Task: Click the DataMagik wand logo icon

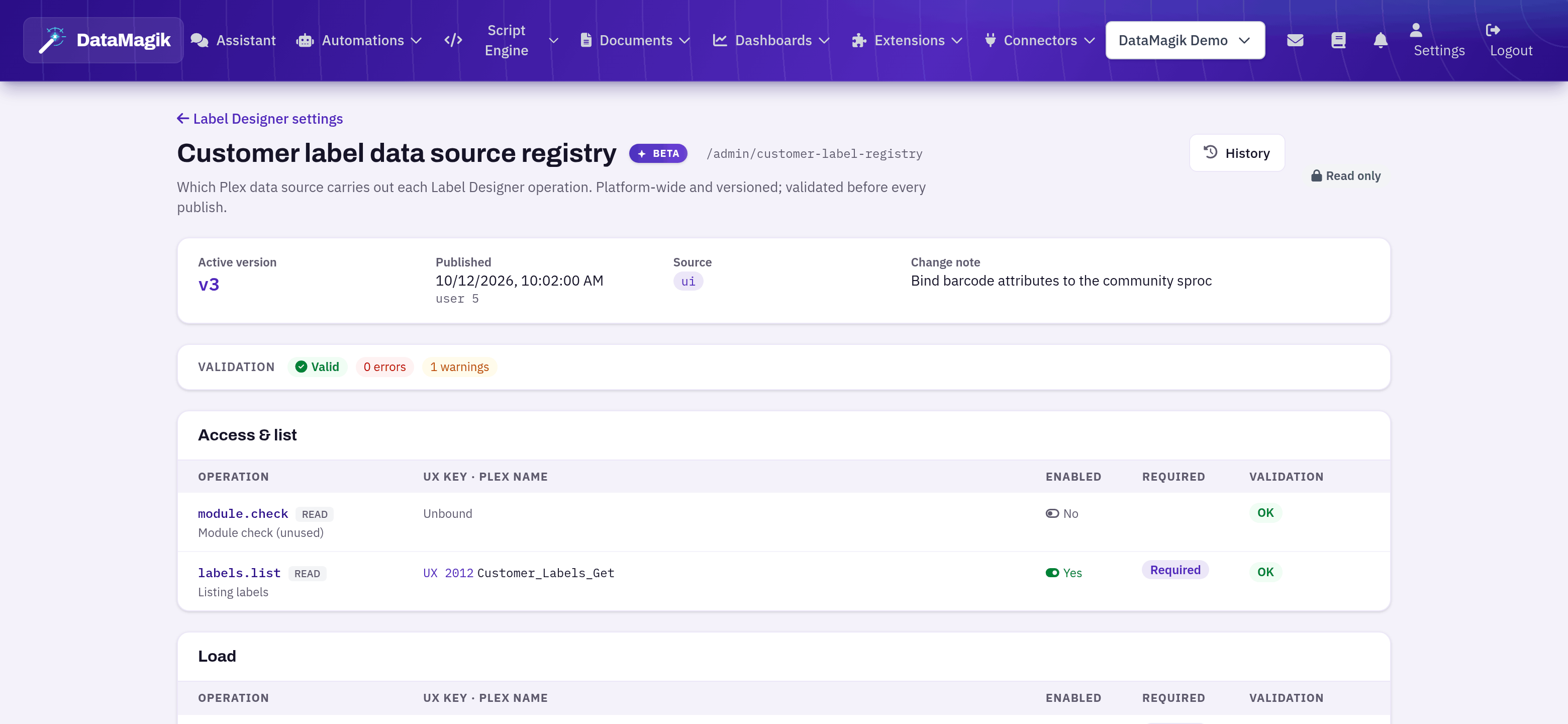Action: tap(52, 40)
